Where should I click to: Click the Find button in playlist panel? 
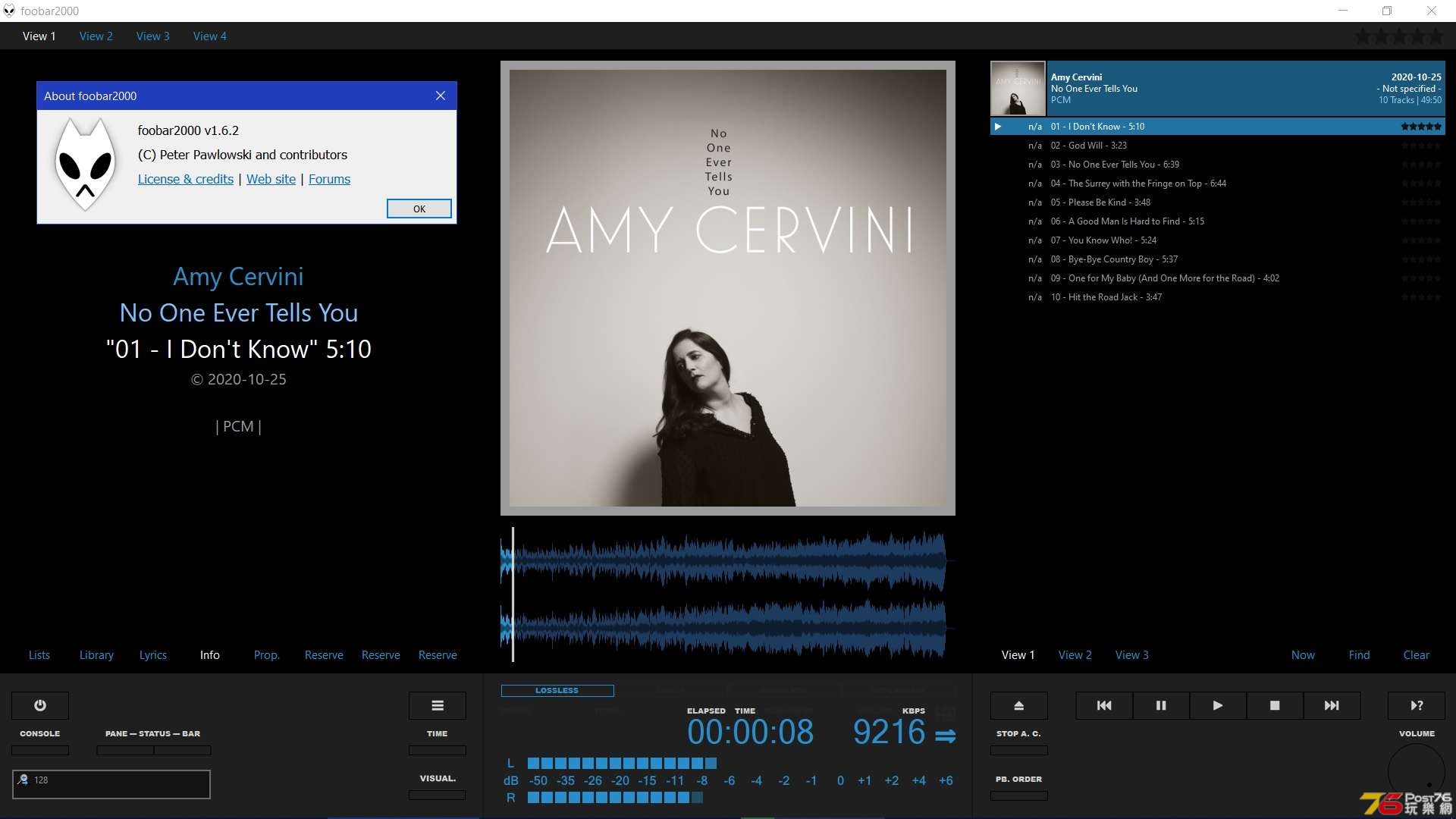coord(1360,655)
